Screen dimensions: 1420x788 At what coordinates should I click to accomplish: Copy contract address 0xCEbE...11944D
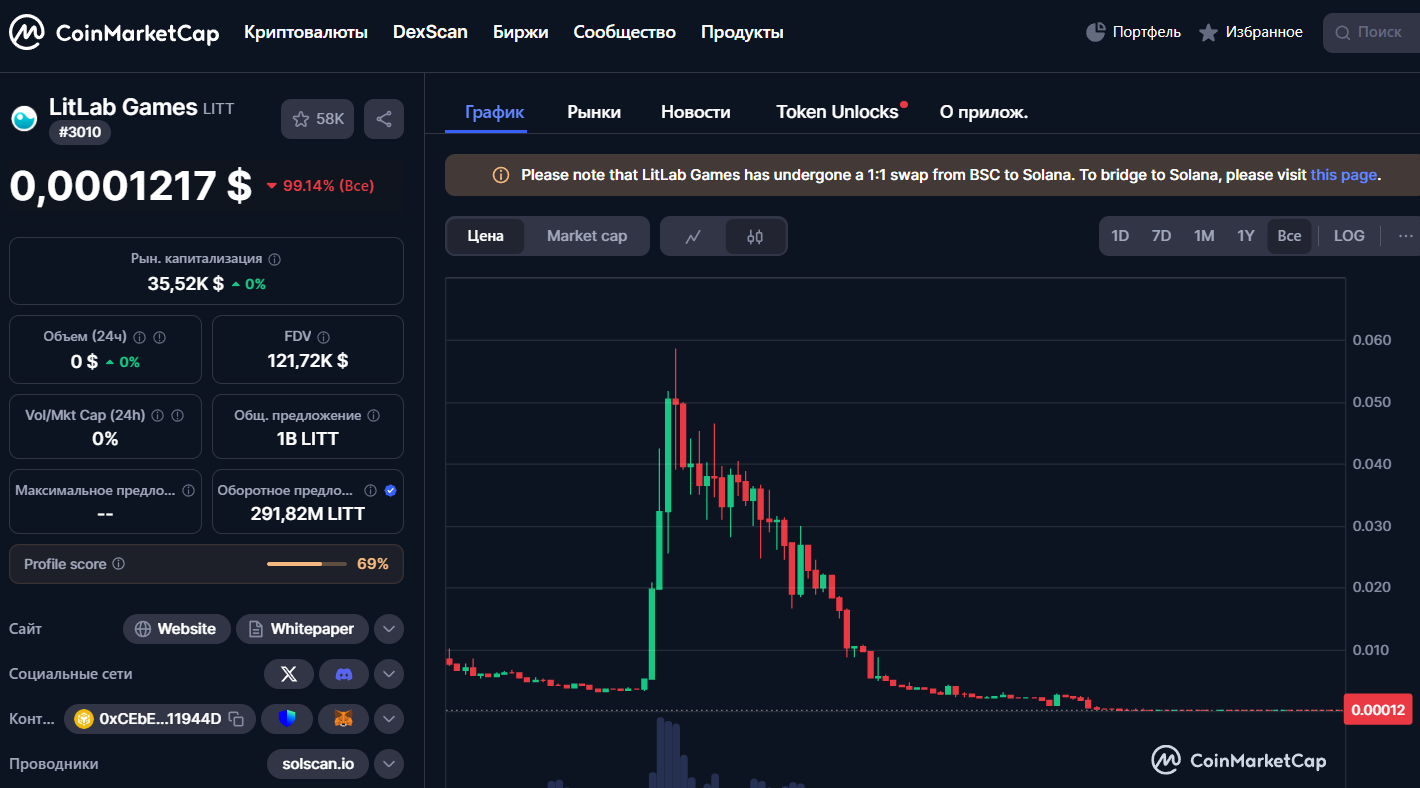pos(236,718)
